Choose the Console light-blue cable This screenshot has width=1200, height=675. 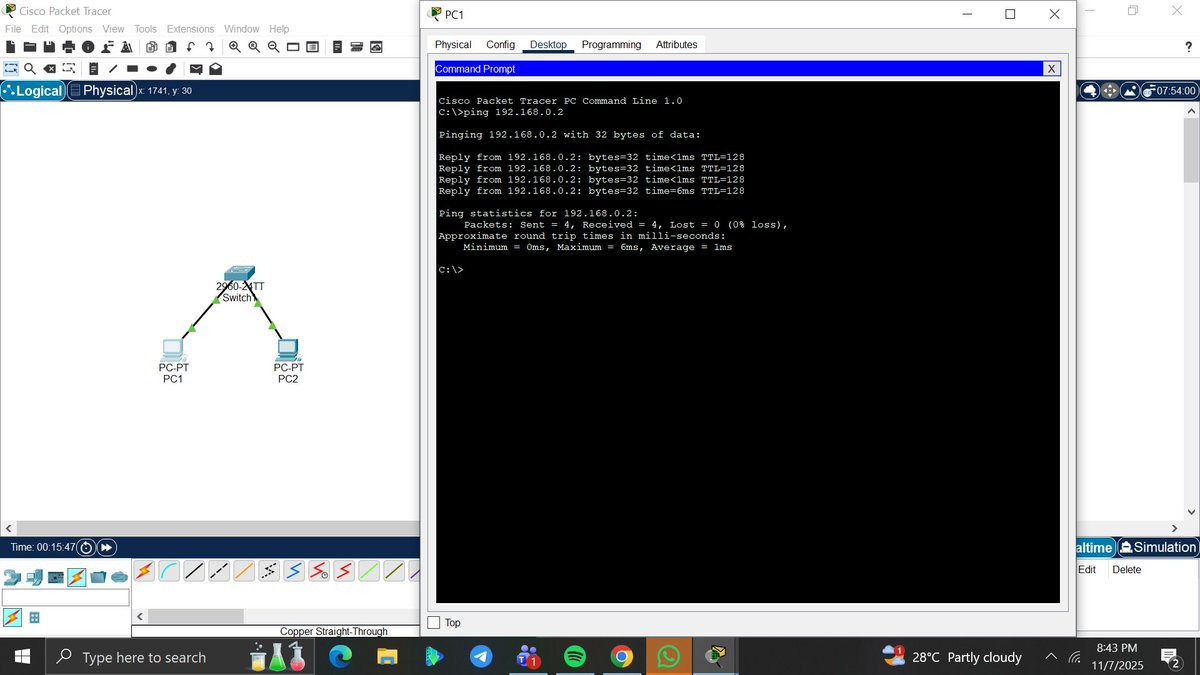tap(169, 571)
